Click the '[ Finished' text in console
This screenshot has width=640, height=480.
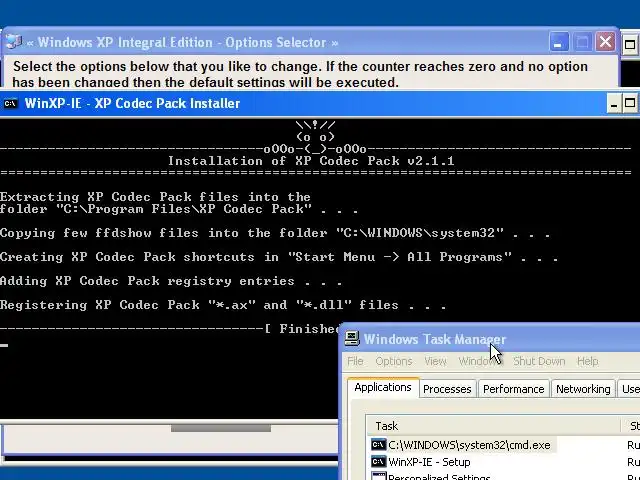[x=302, y=329]
